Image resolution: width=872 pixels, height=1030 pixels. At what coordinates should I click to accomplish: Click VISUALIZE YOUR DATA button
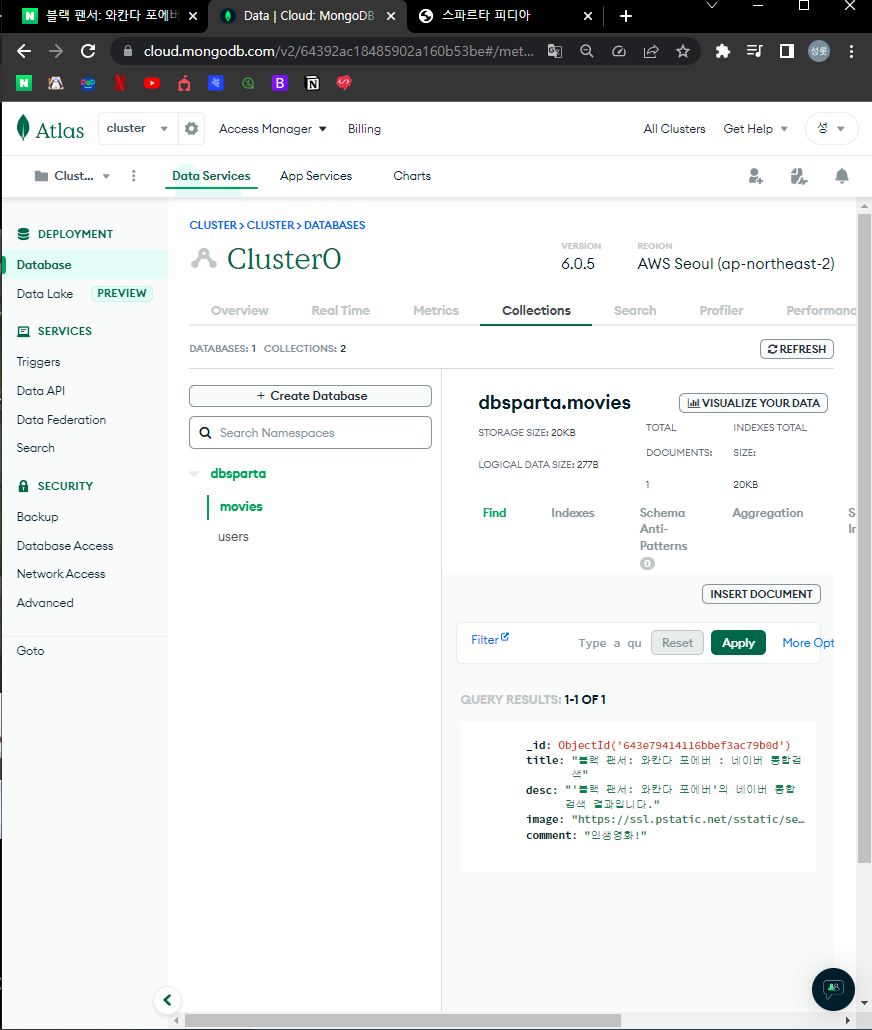(x=753, y=403)
